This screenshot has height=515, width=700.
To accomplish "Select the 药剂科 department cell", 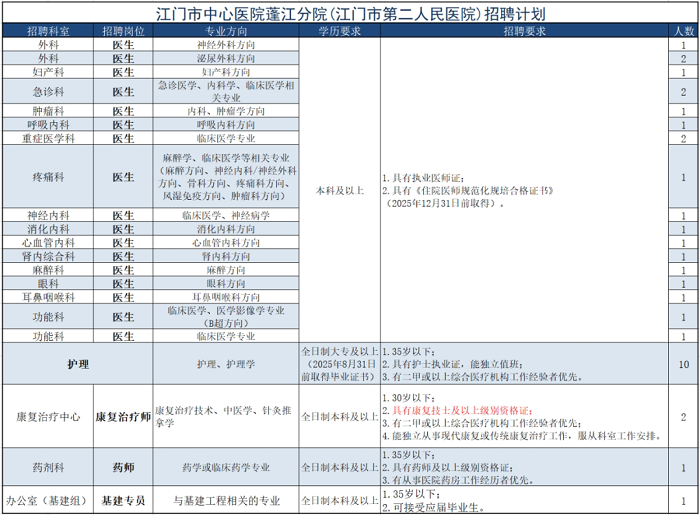I will [x=48, y=467].
